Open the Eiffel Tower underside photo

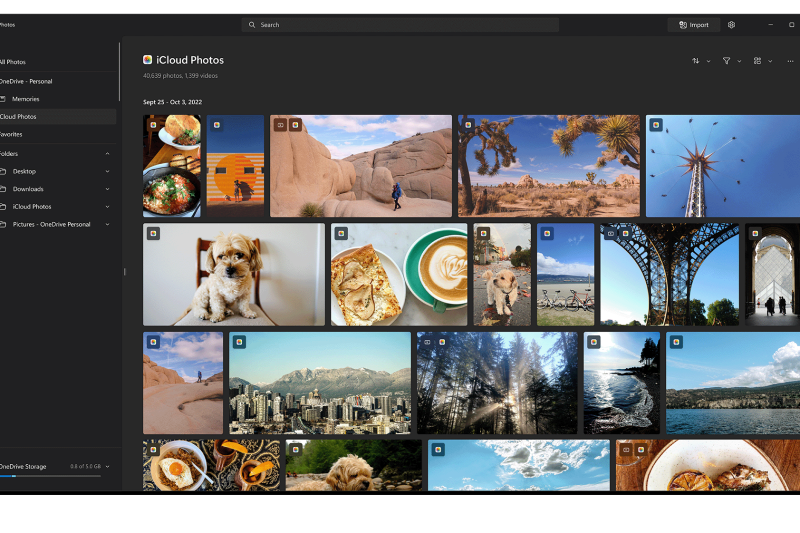tap(669, 274)
